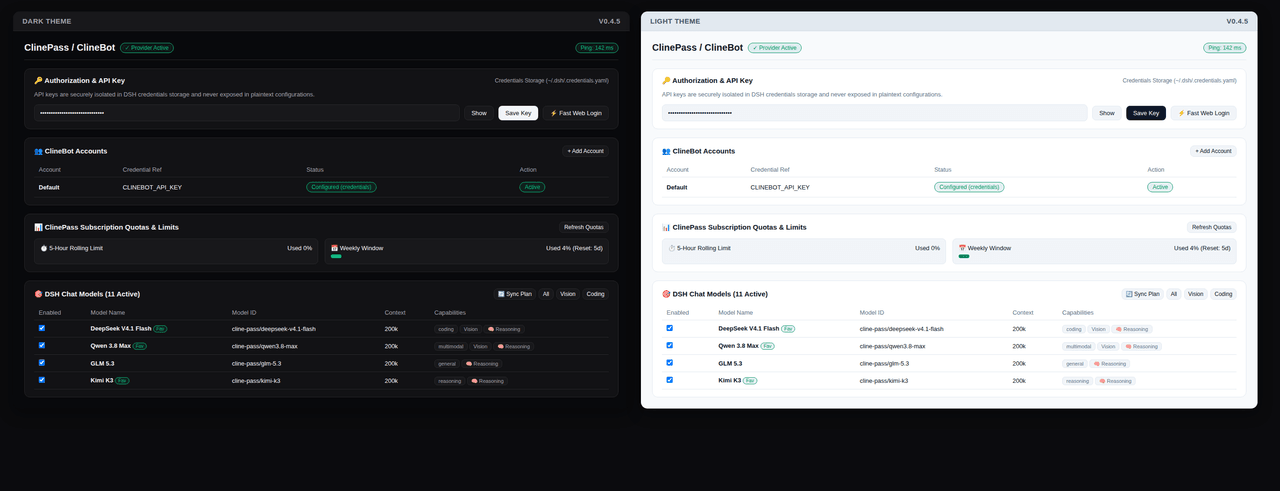The image size is (1280, 491).
Task: Toggle Kimi K3 checkbox in dark theme panel
Action: pyautogui.click(x=42, y=380)
